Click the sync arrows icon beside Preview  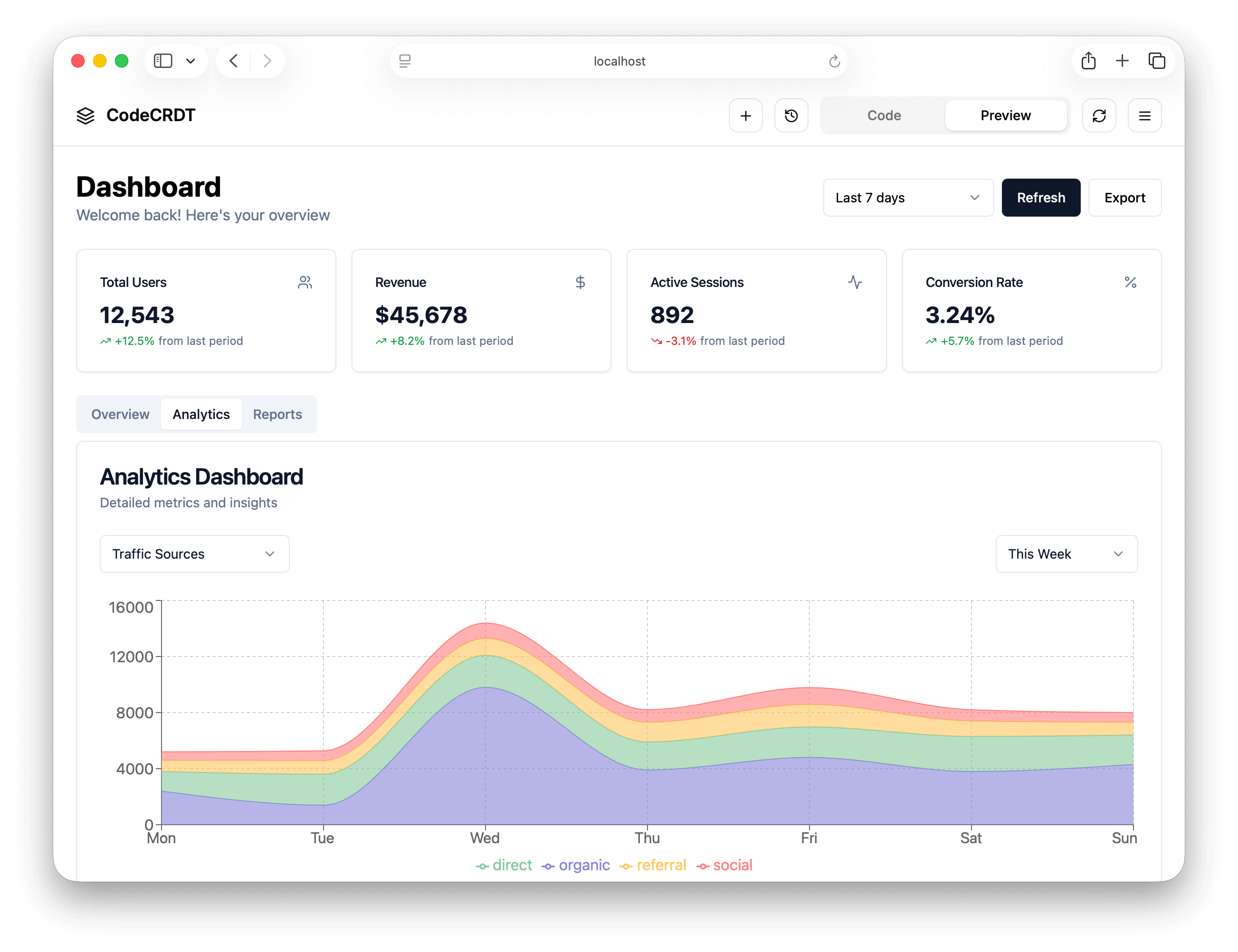(1099, 115)
